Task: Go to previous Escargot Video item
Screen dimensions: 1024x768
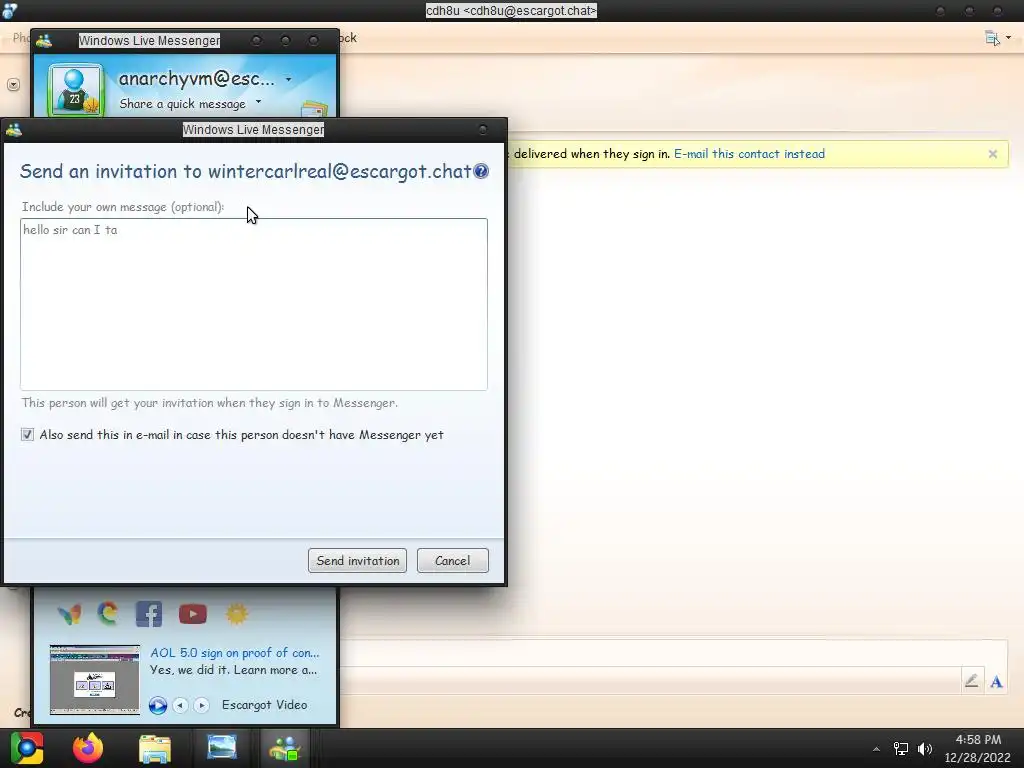Action: [180, 705]
